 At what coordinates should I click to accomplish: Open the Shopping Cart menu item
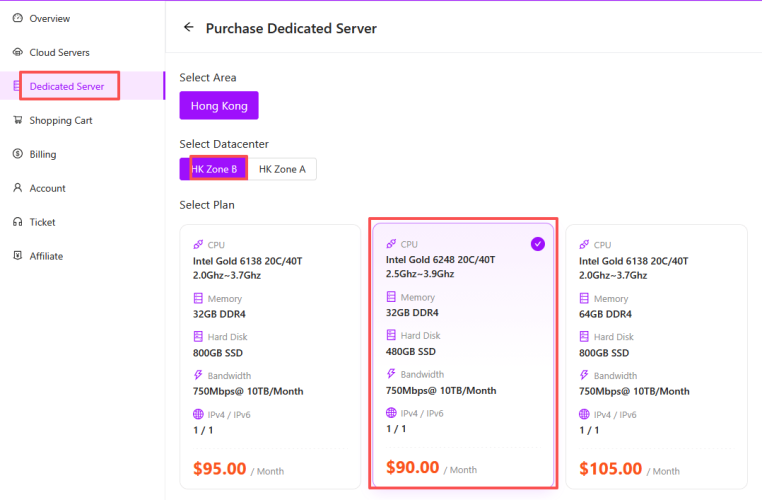83,120
